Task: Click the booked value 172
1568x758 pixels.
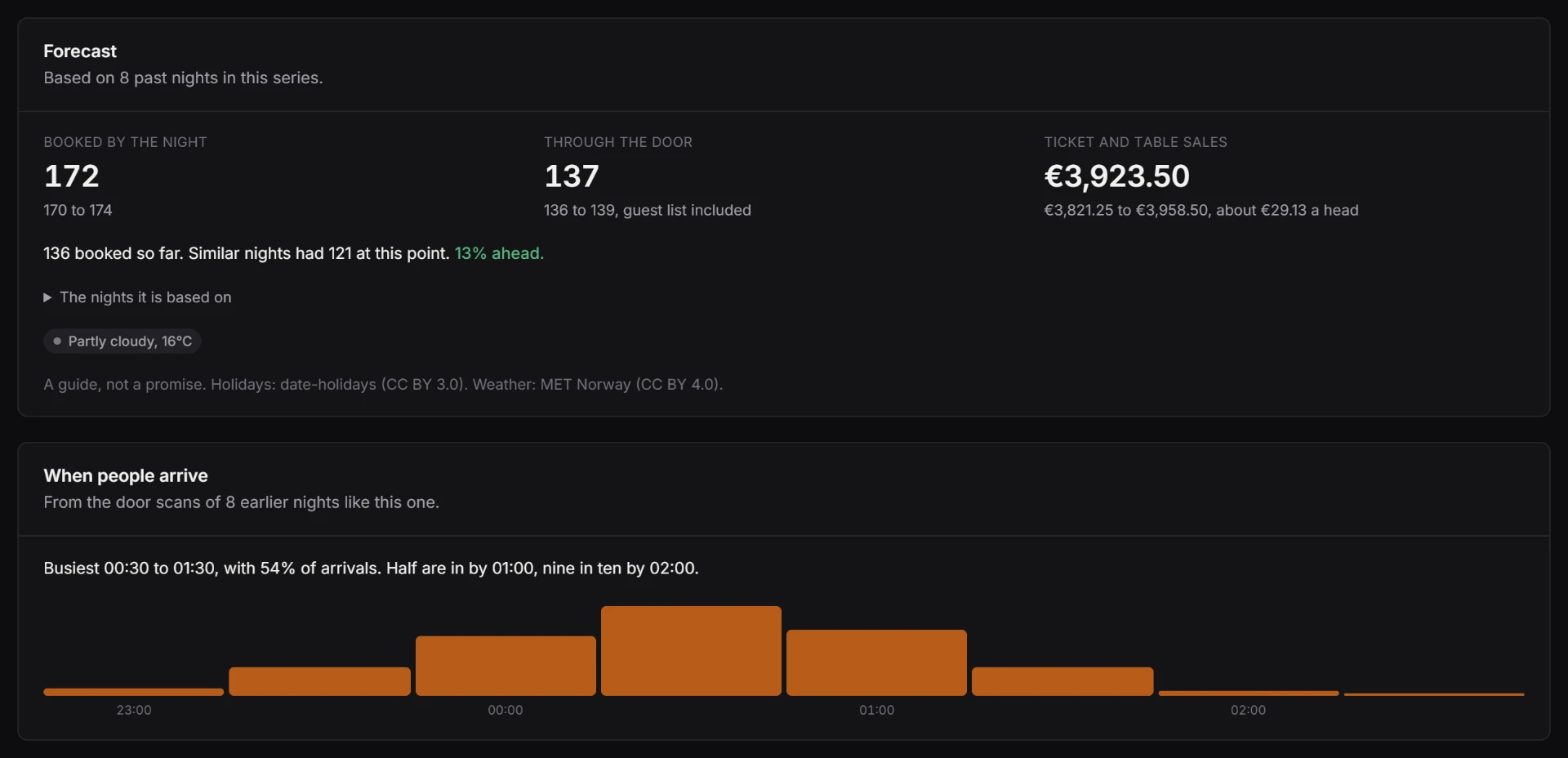Action: (x=72, y=176)
